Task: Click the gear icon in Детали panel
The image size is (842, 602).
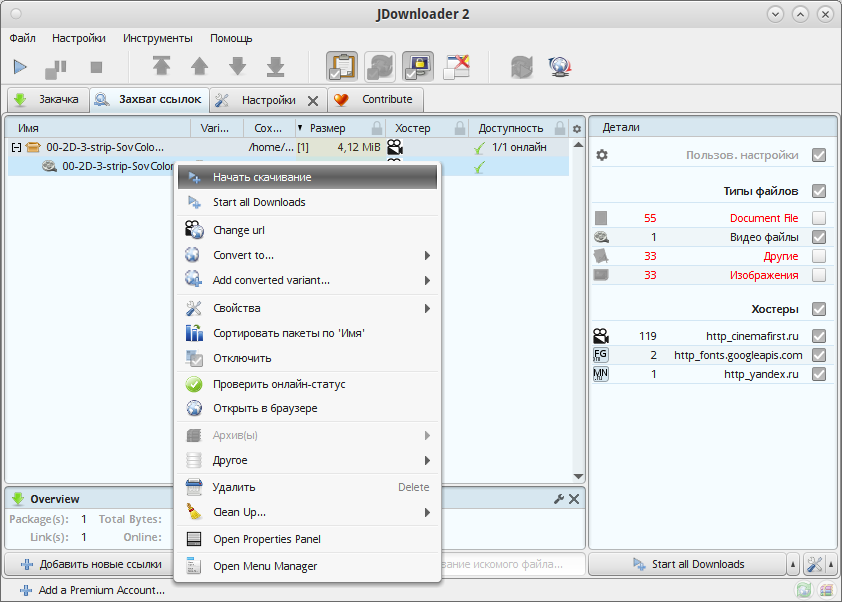Action: point(602,155)
